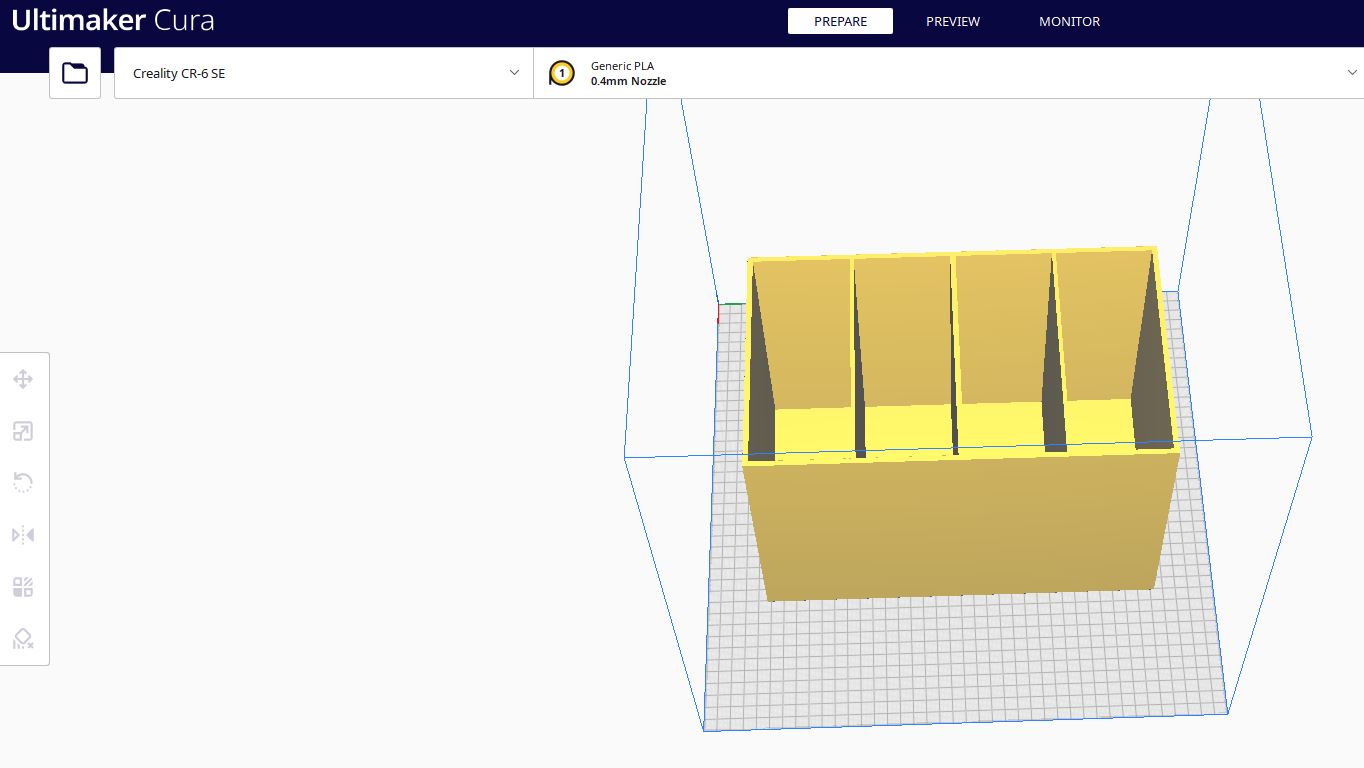Switch to the PREPARE stage
The width and height of the screenshot is (1364, 768).
click(x=840, y=21)
